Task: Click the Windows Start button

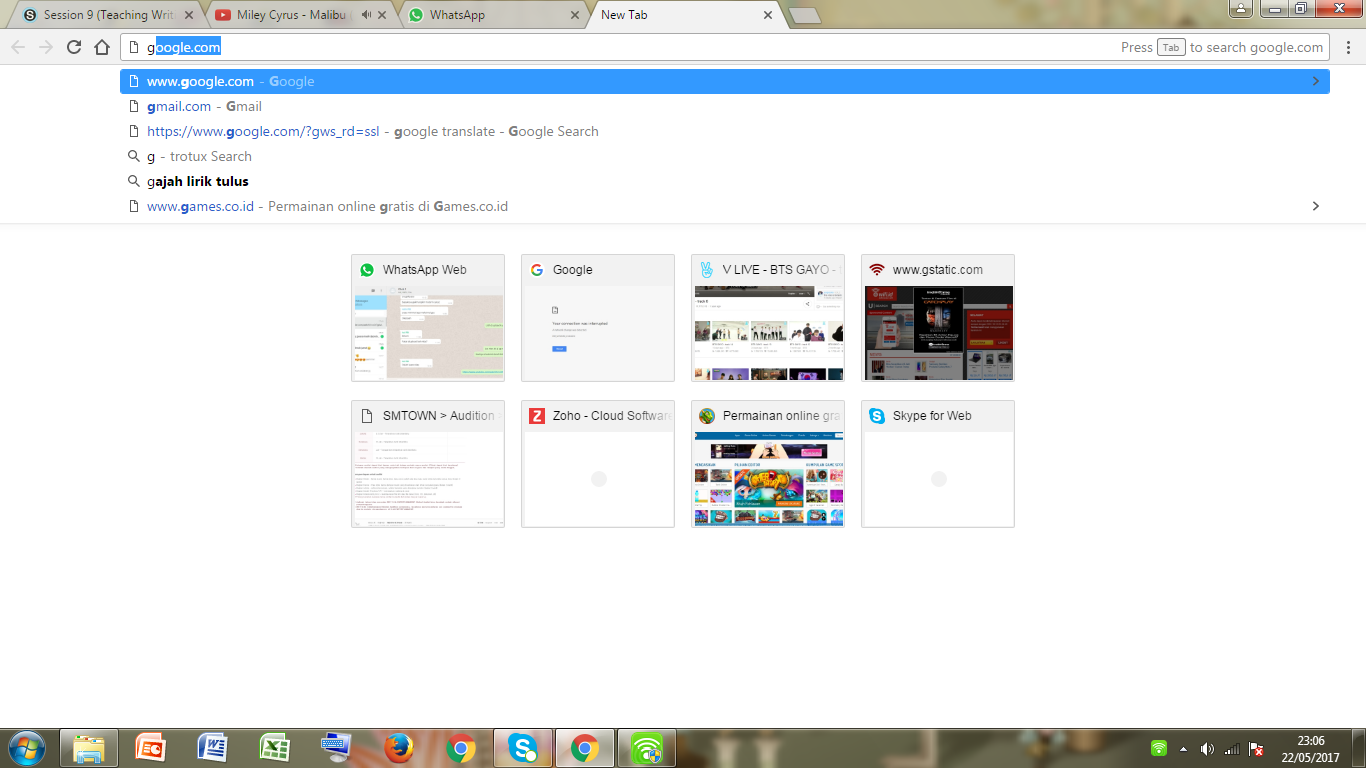Action: pos(27,748)
